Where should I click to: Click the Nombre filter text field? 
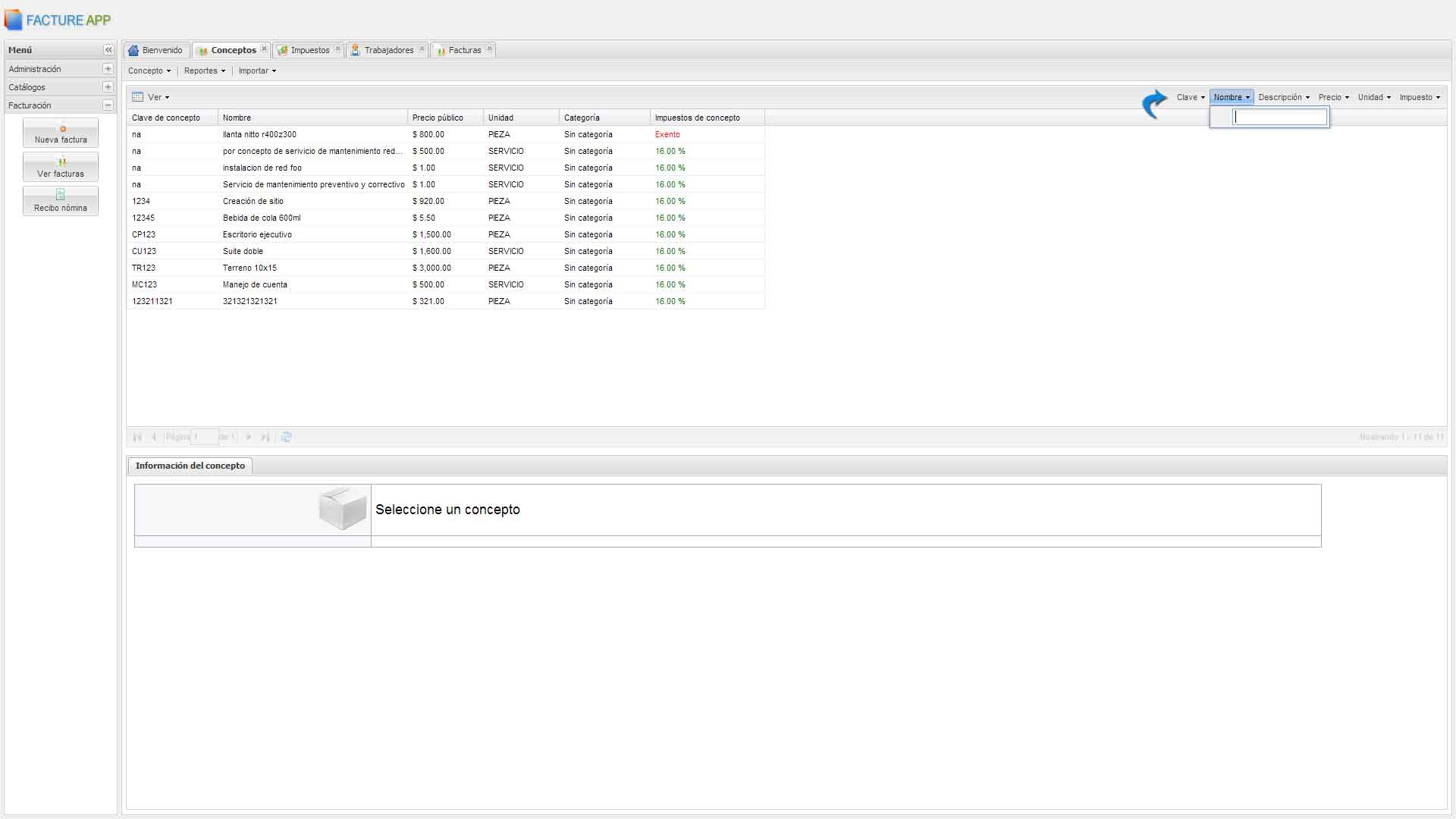1280,118
